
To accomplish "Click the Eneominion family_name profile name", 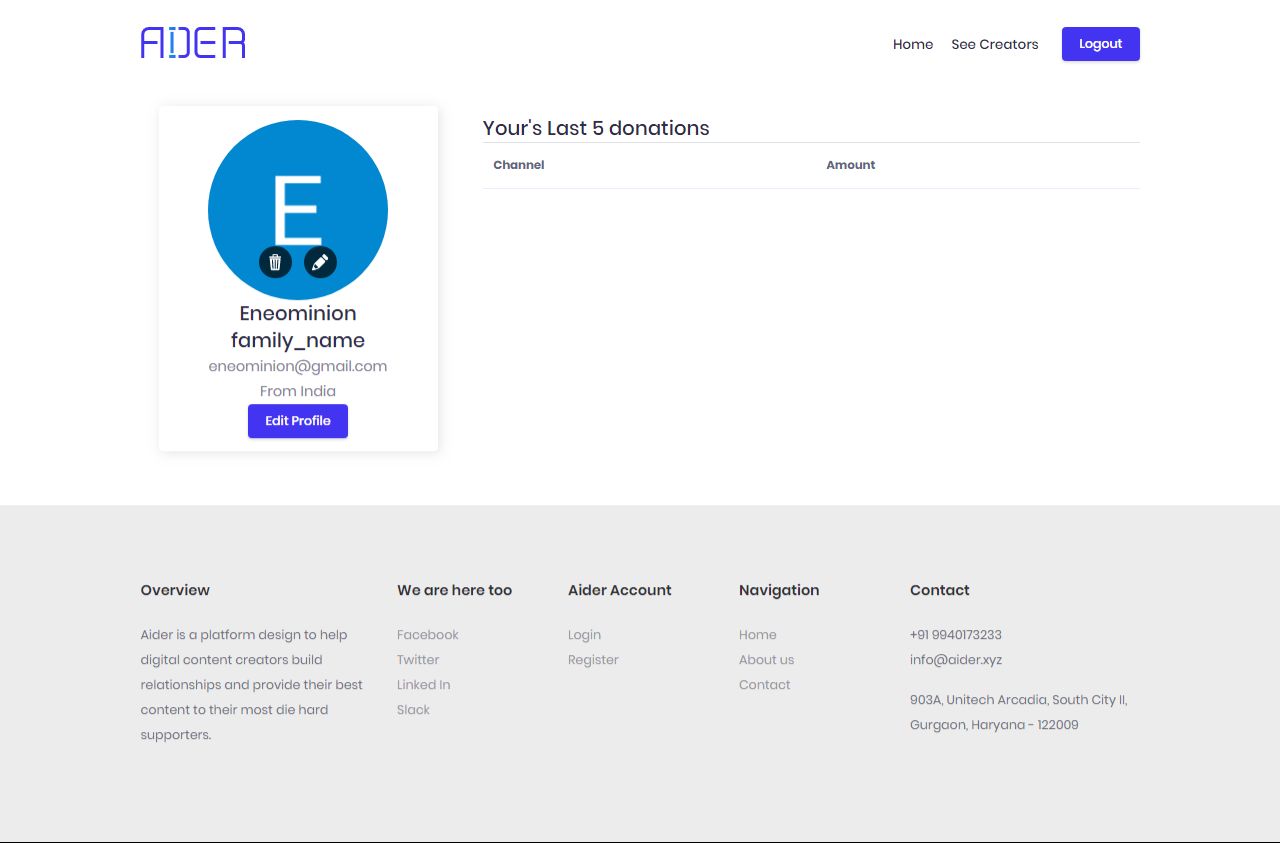I will coord(298,327).
